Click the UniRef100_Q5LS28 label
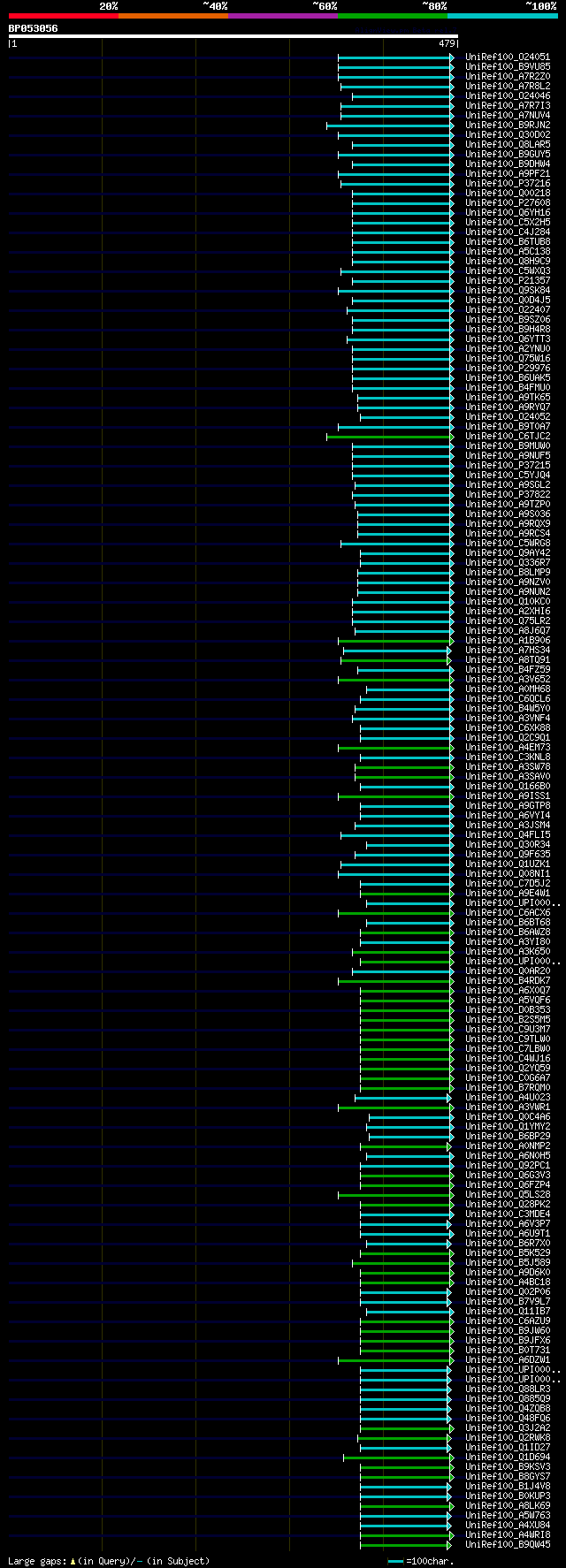The height and width of the screenshot is (1568, 566). [508, 1194]
